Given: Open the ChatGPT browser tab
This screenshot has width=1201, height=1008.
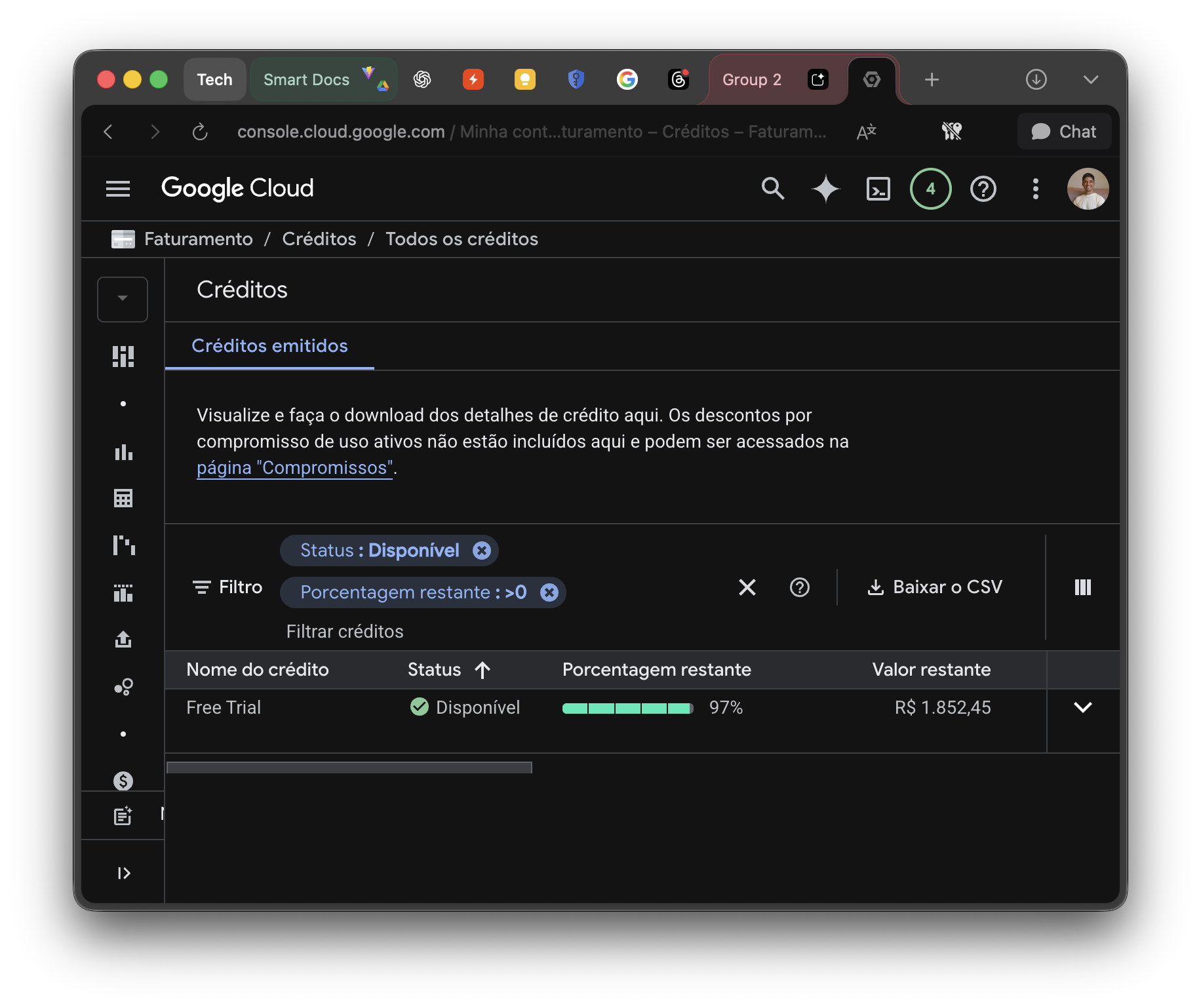Looking at the screenshot, I should tap(422, 79).
